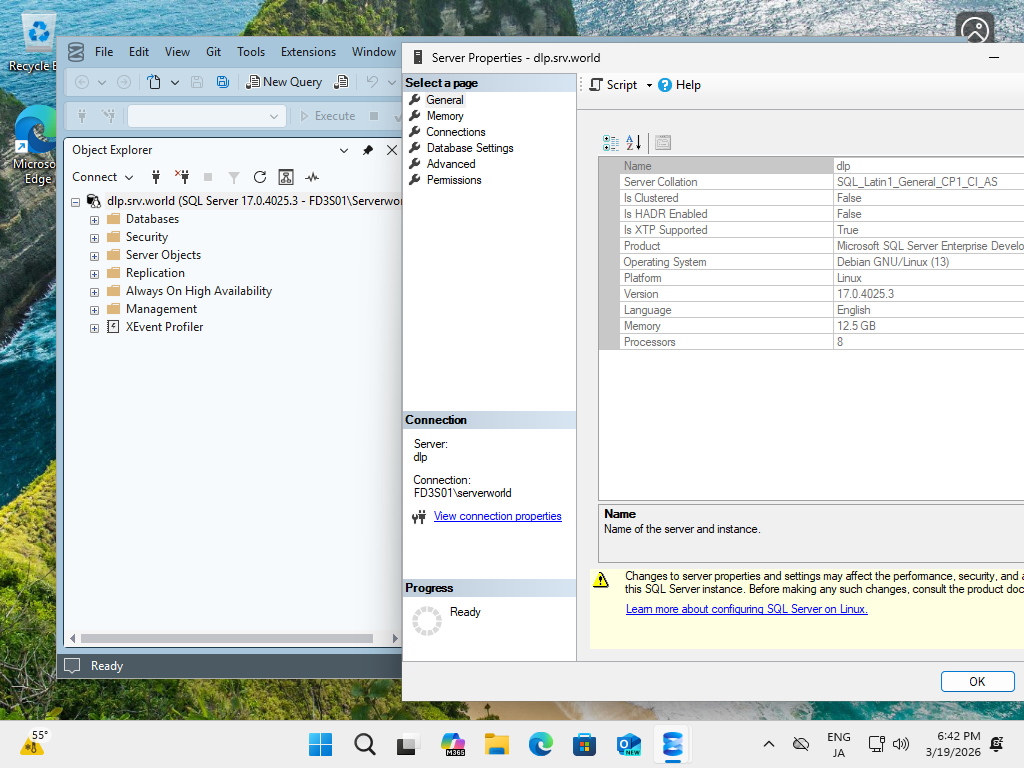Screen dimensions: 1024x768
Task: Expand the Always On High Availability node
Action: click(x=94, y=292)
